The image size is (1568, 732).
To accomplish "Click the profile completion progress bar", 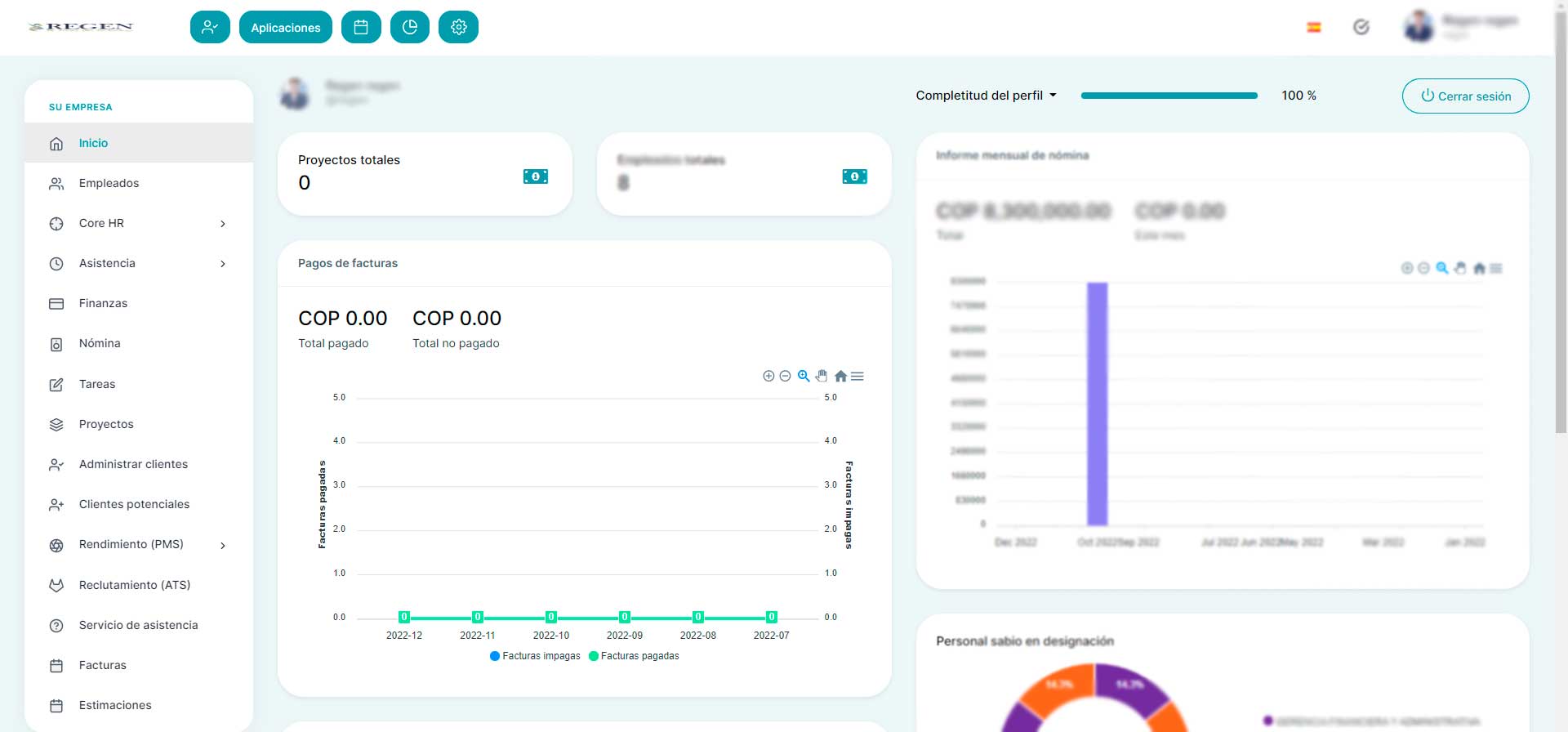I will tap(1169, 96).
